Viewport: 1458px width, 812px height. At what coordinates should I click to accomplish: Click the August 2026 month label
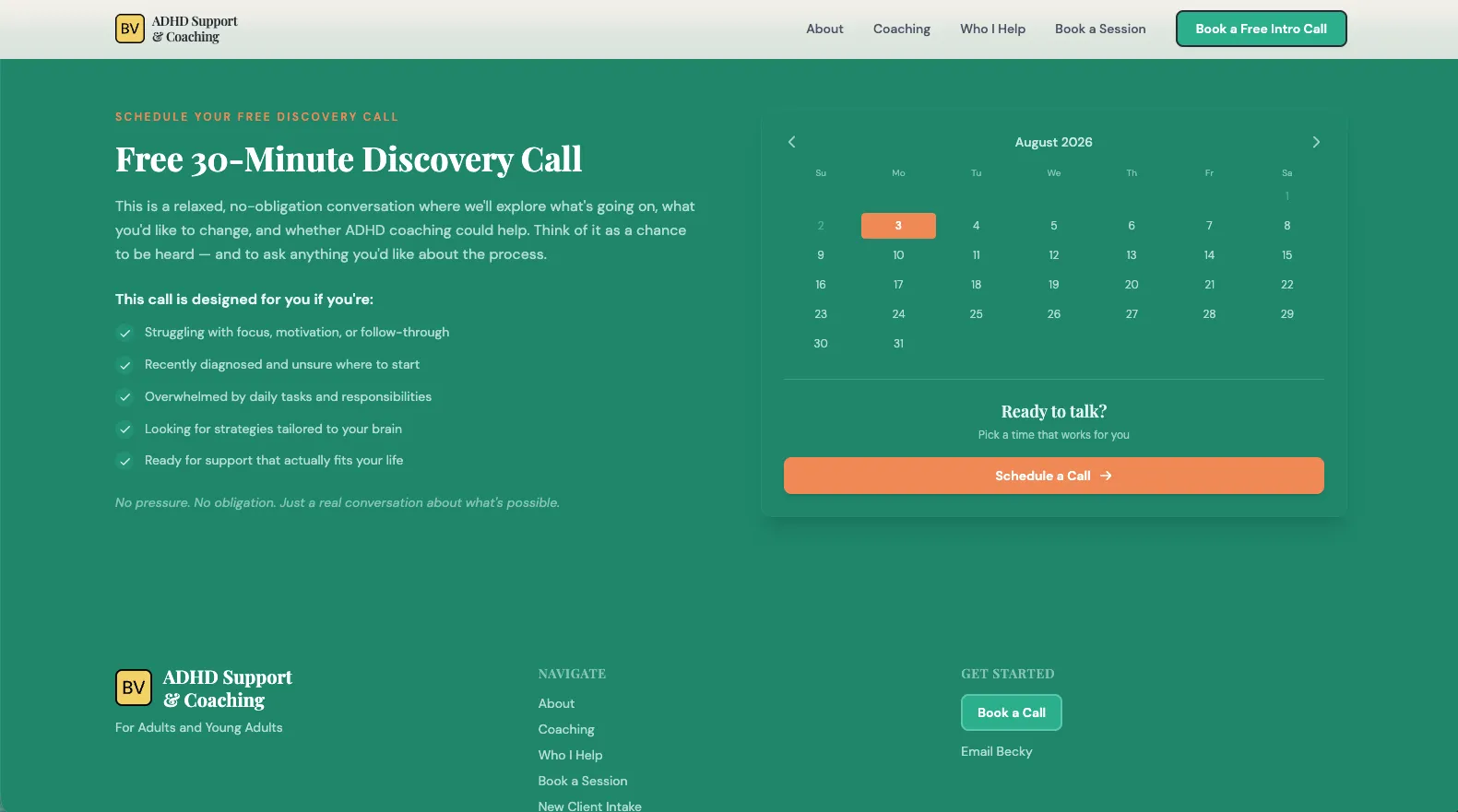[1054, 142]
